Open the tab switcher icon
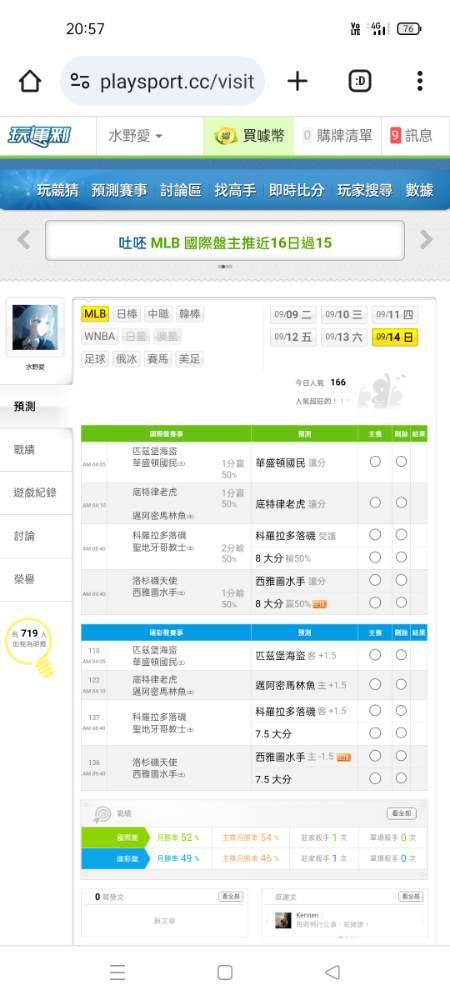This screenshot has width=450, height=1000. pyautogui.click(x=360, y=81)
